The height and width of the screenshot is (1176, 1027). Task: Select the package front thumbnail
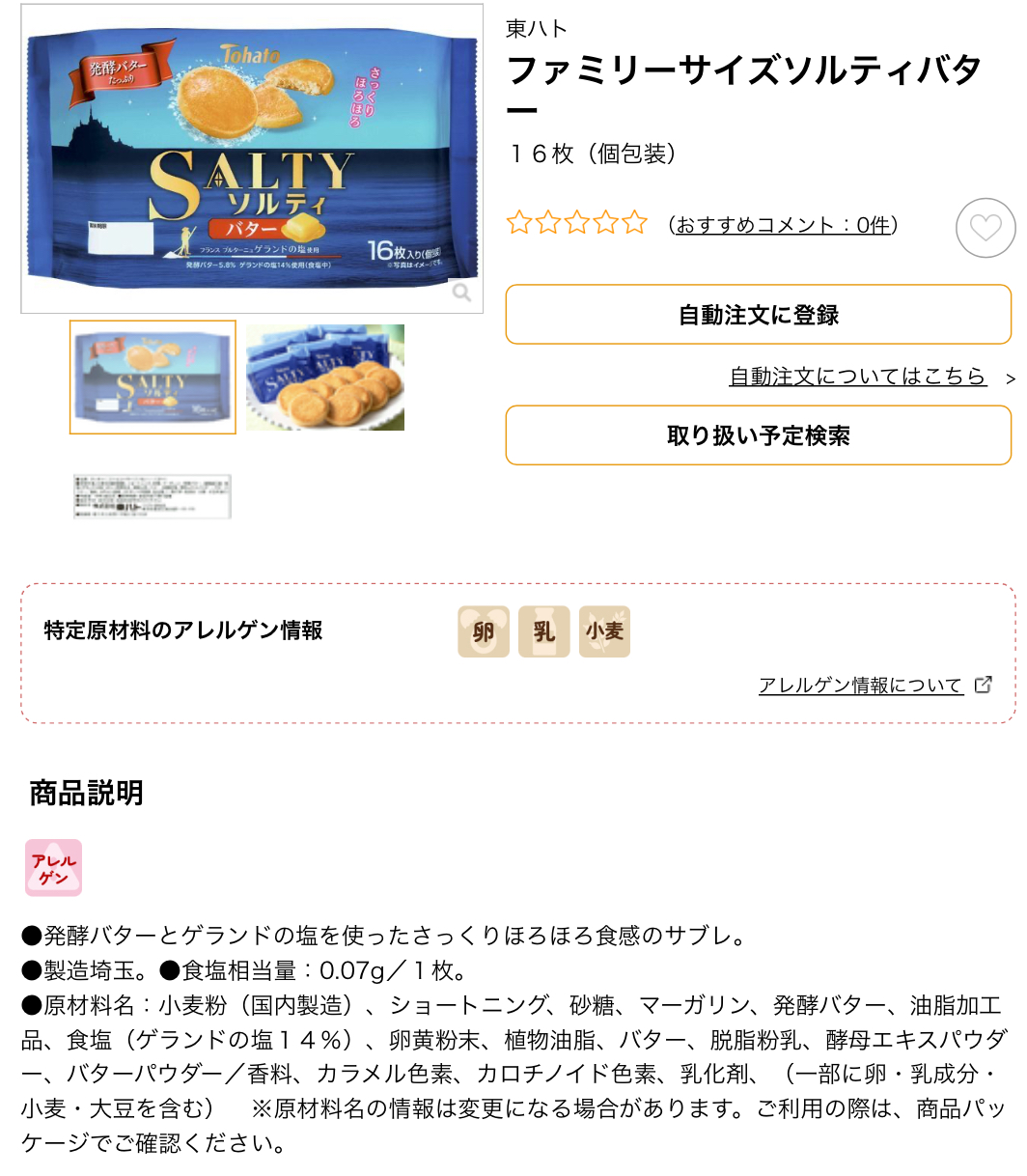click(153, 377)
